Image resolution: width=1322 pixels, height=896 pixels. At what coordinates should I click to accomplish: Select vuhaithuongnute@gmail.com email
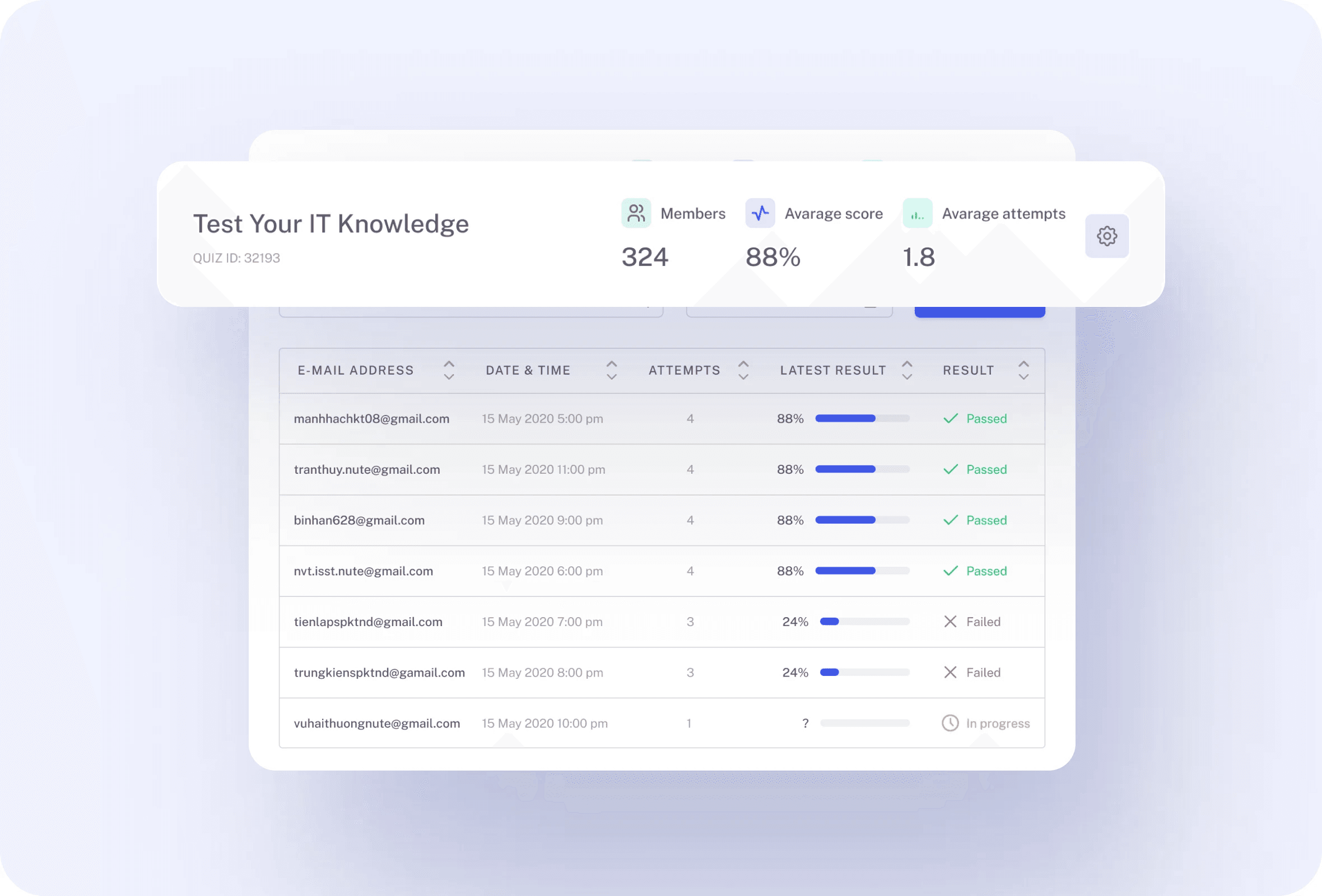point(376,722)
